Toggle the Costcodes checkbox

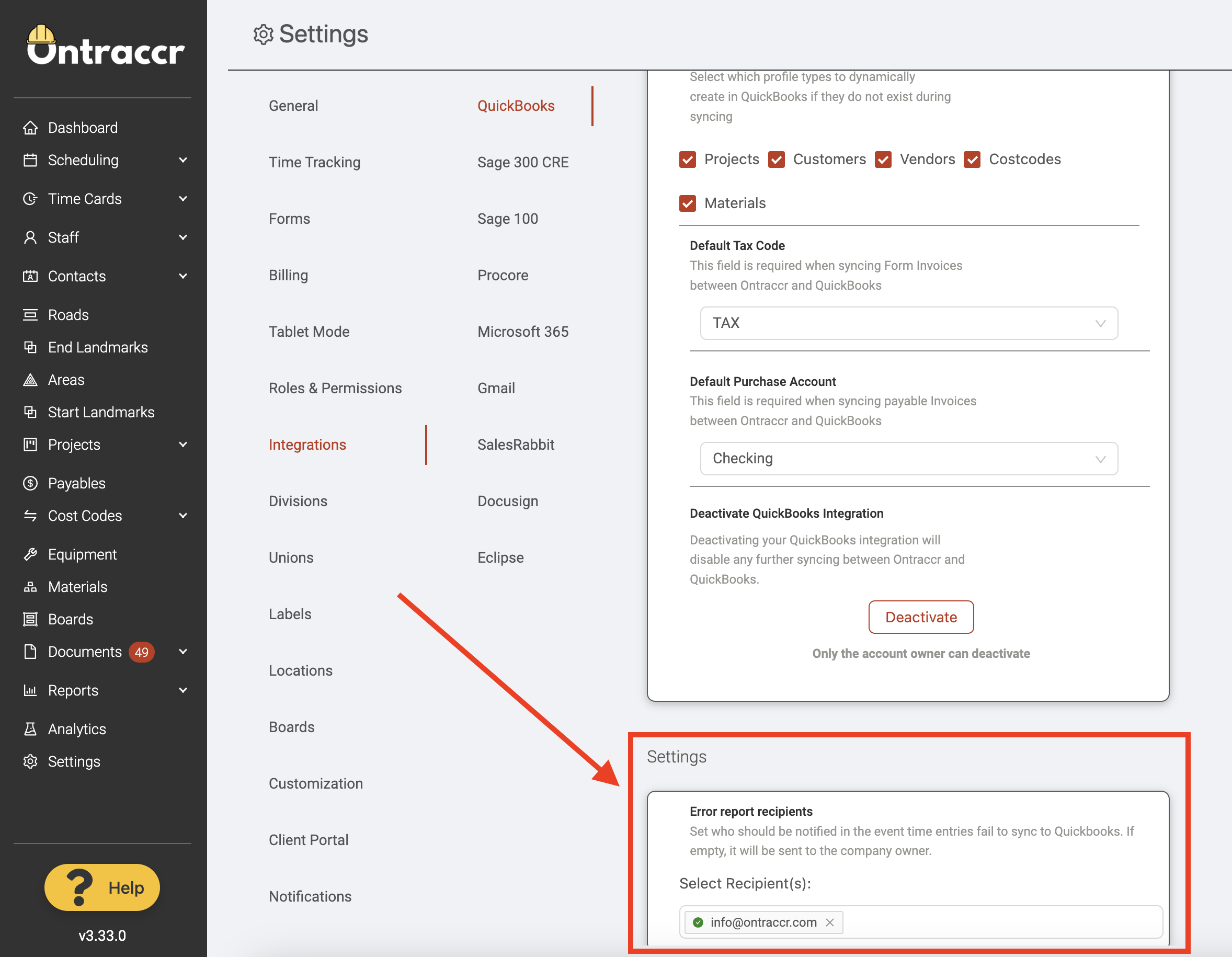[973, 160]
